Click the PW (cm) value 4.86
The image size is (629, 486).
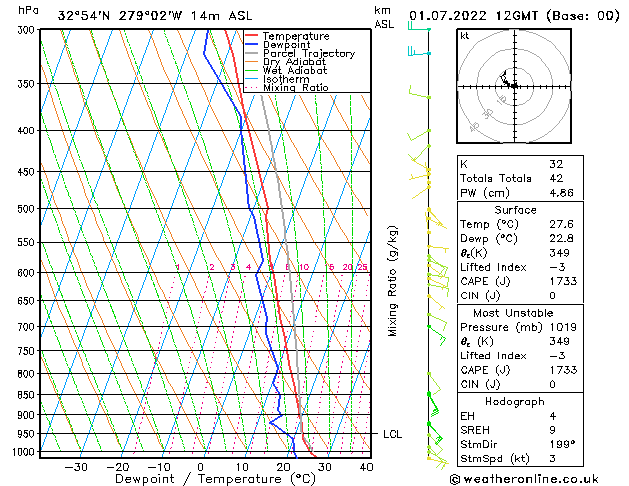pos(560,192)
